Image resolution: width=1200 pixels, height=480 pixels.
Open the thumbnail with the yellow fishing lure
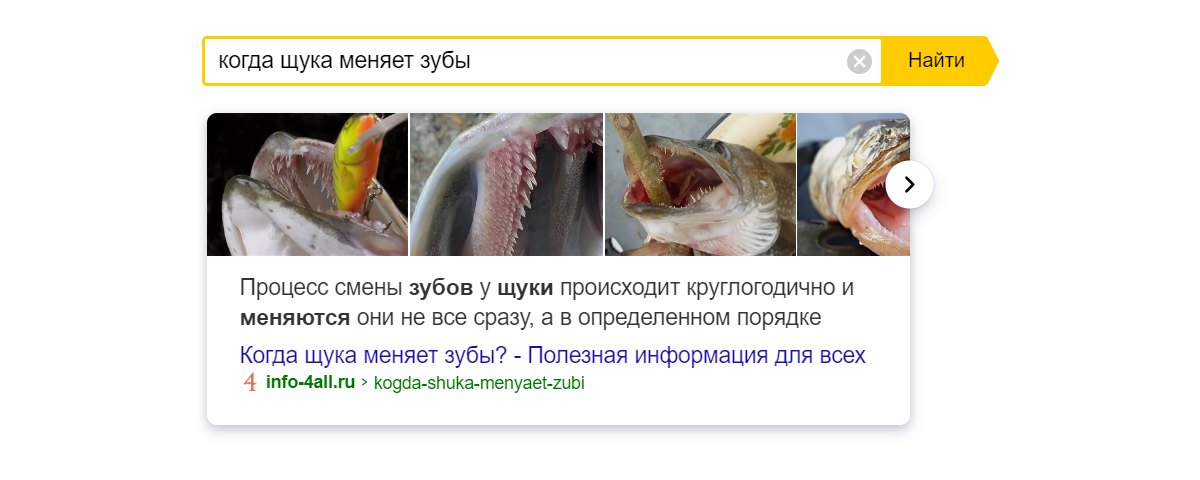(x=308, y=184)
